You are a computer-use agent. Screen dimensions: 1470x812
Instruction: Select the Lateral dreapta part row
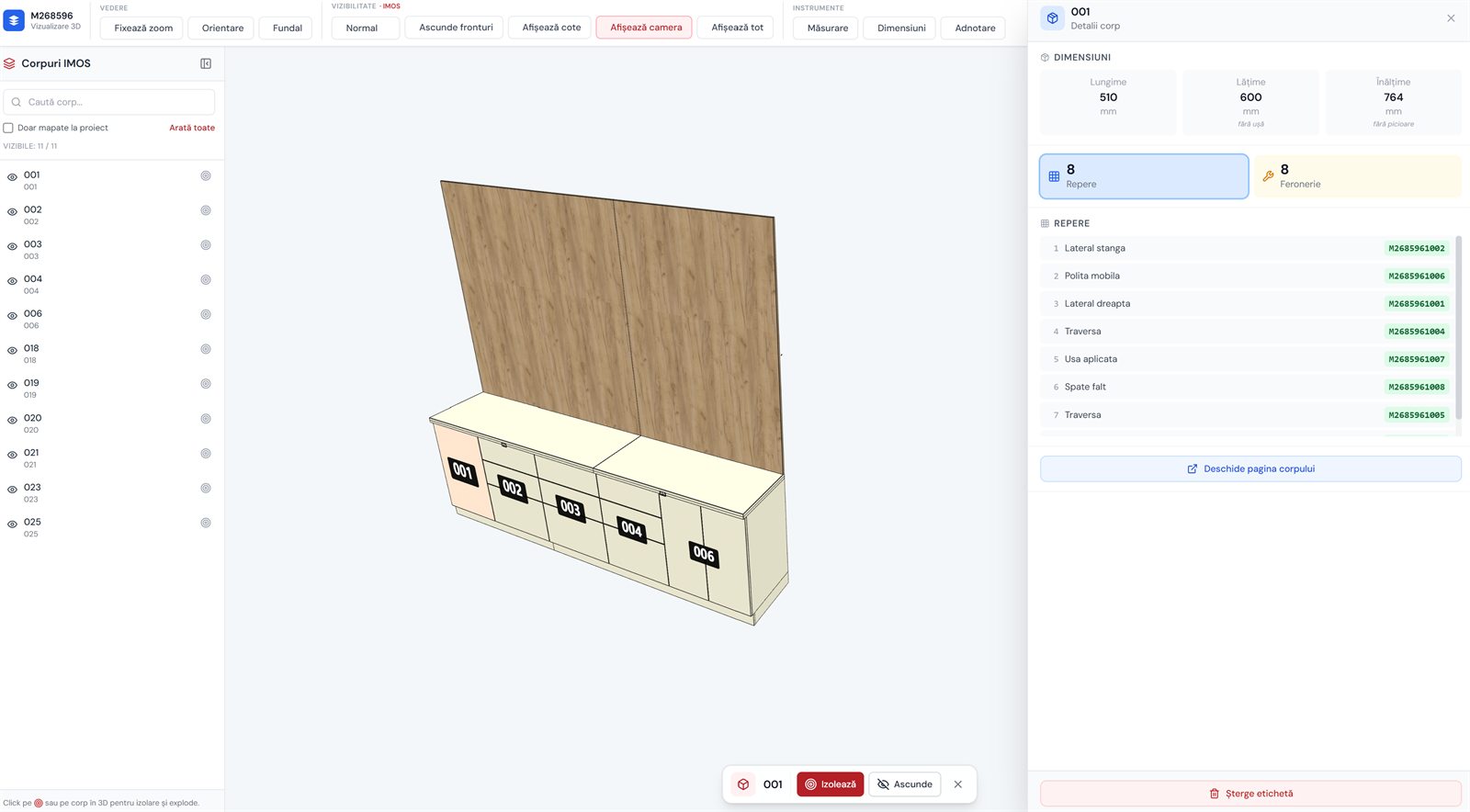point(1246,303)
